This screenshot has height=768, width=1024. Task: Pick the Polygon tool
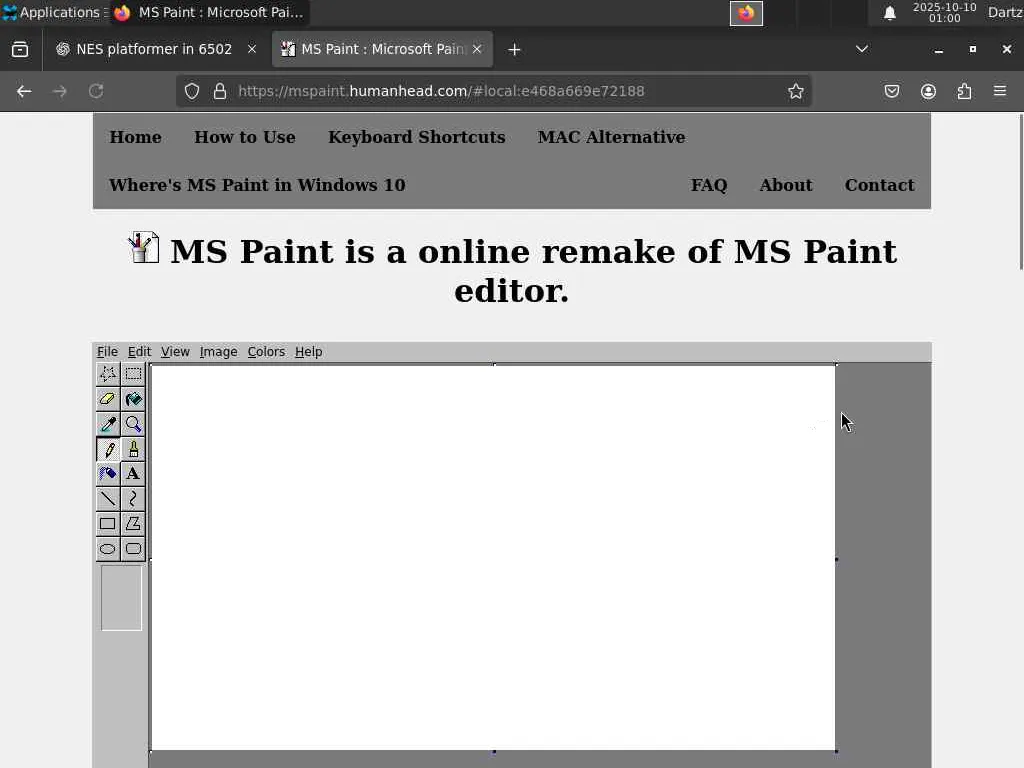(x=133, y=524)
